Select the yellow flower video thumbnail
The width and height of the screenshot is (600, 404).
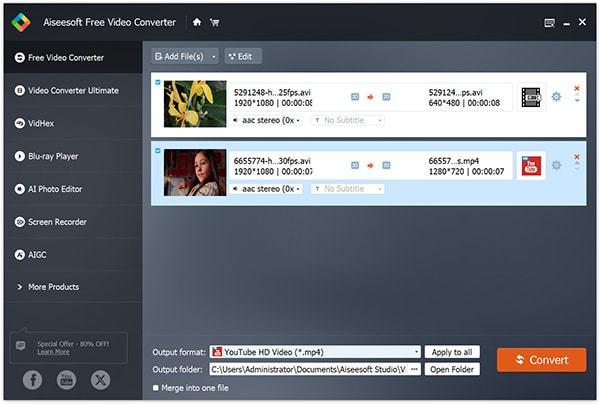point(195,104)
